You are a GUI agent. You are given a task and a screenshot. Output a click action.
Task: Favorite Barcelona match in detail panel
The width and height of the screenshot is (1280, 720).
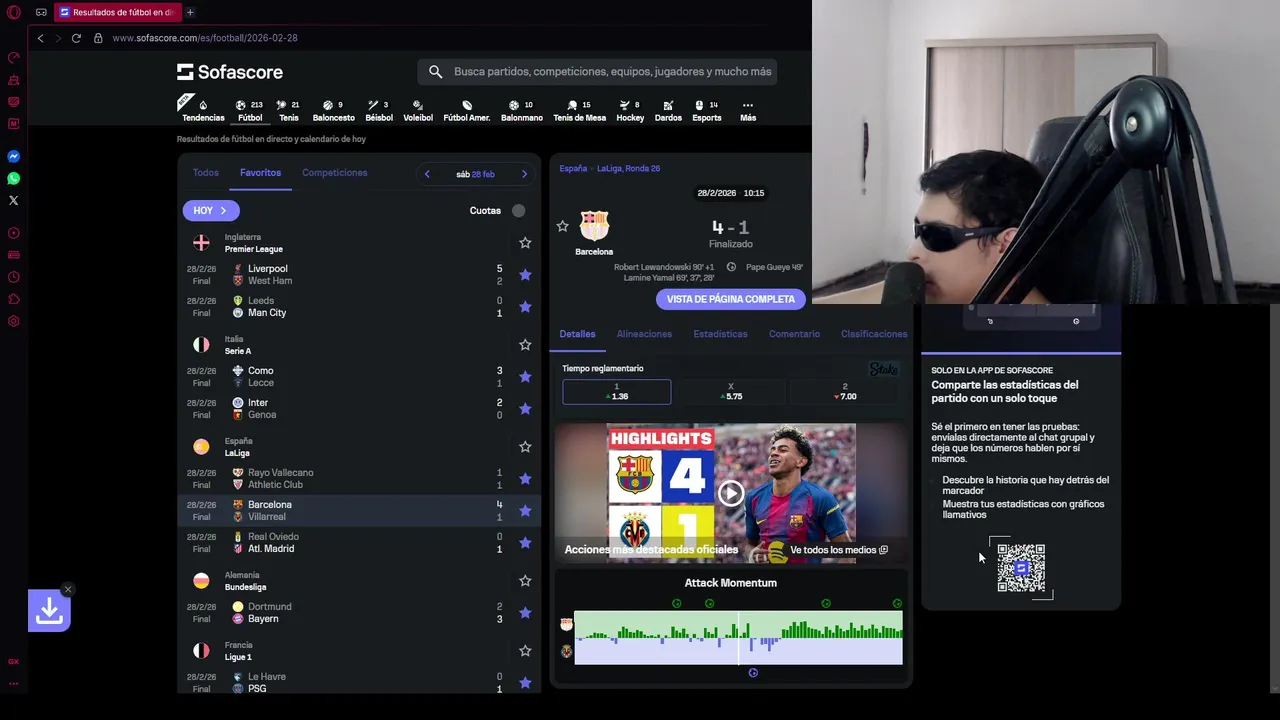click(562, 227)
